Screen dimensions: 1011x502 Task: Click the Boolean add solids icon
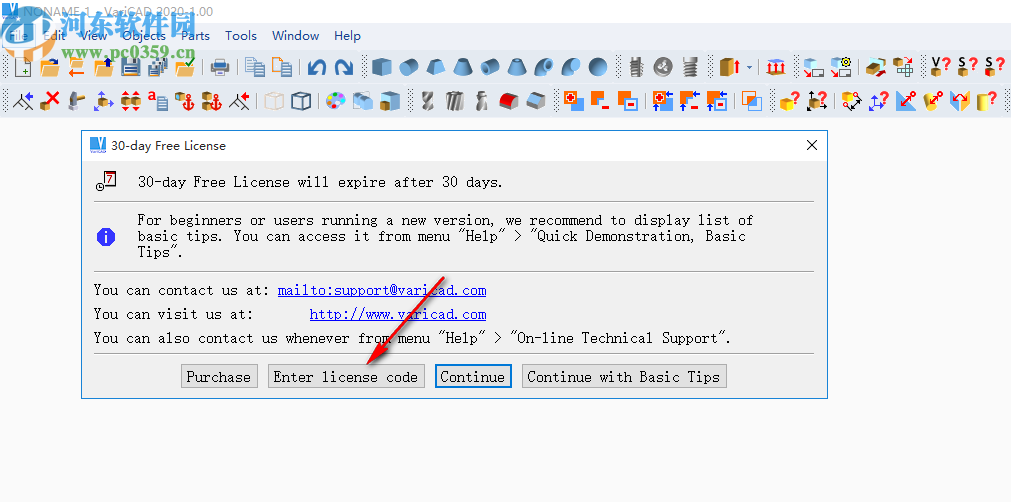573,101
